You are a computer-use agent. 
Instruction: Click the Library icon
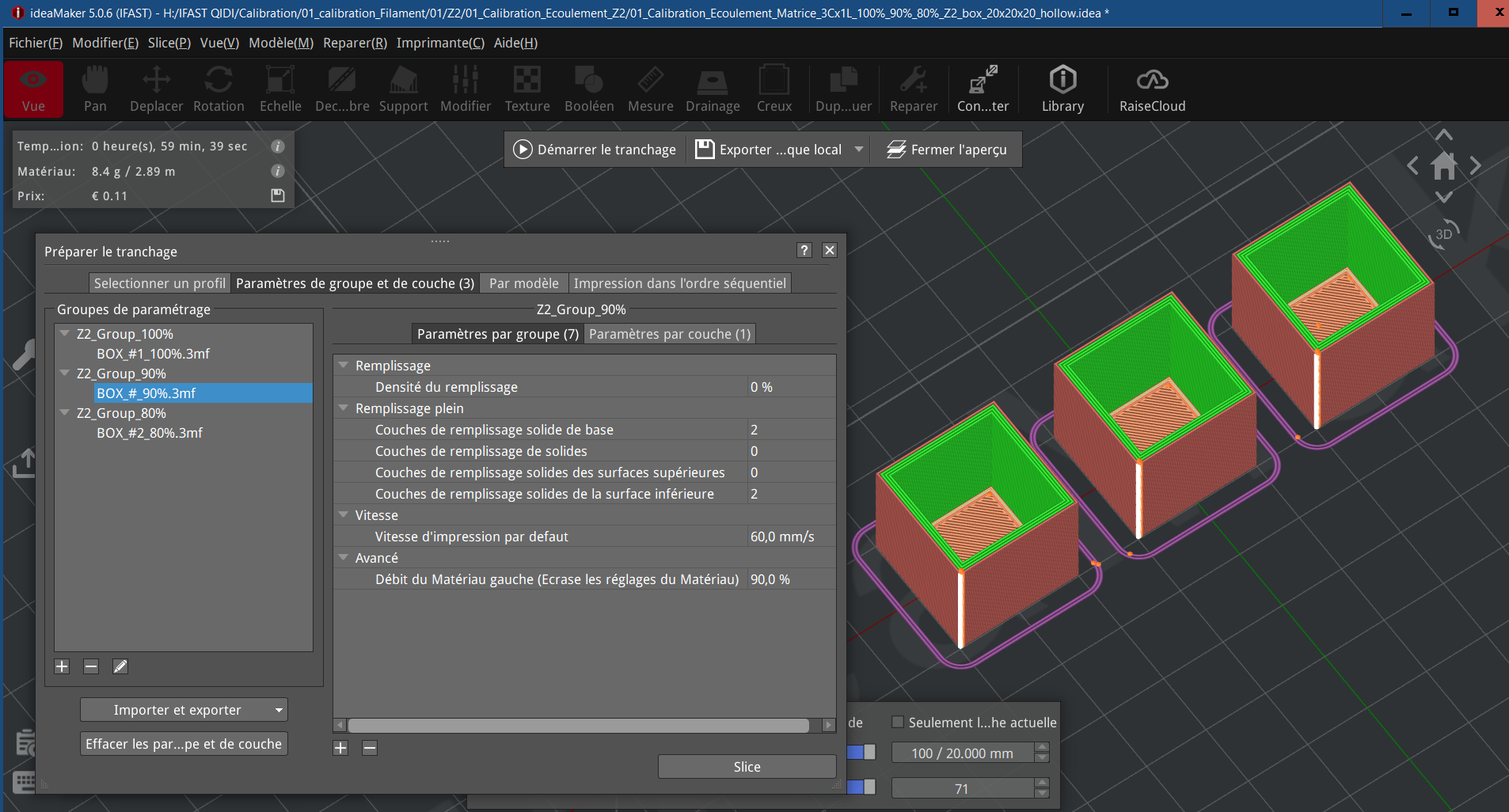[x=1062, y=89]
